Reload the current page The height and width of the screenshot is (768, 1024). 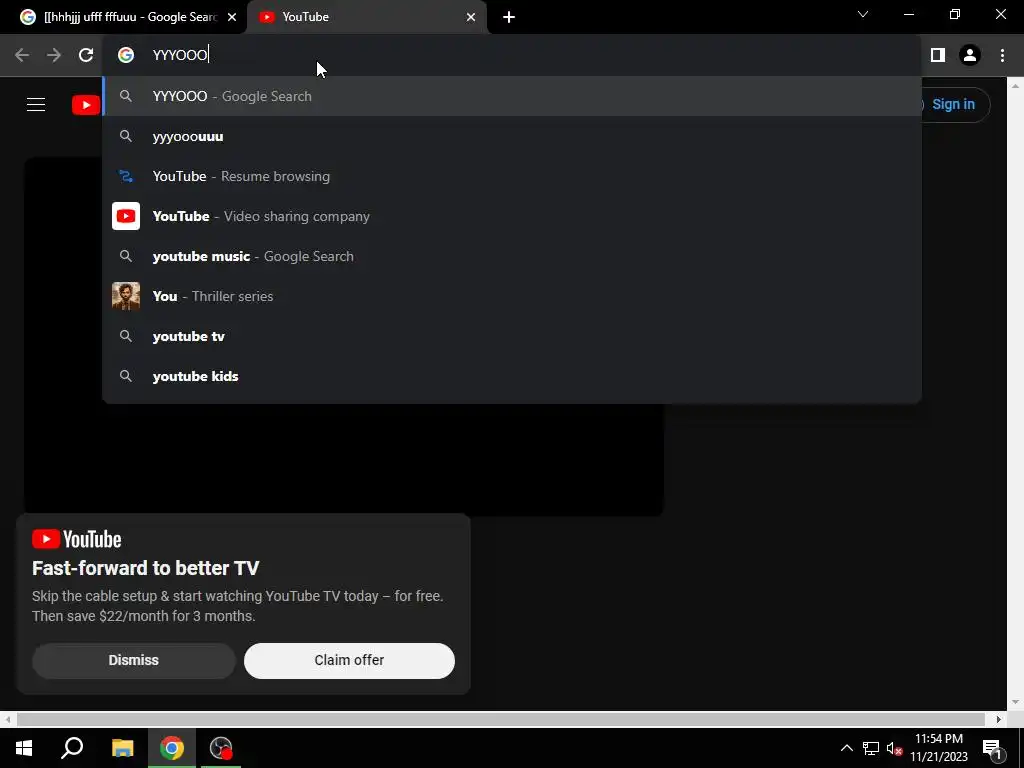tap(86, 55)
